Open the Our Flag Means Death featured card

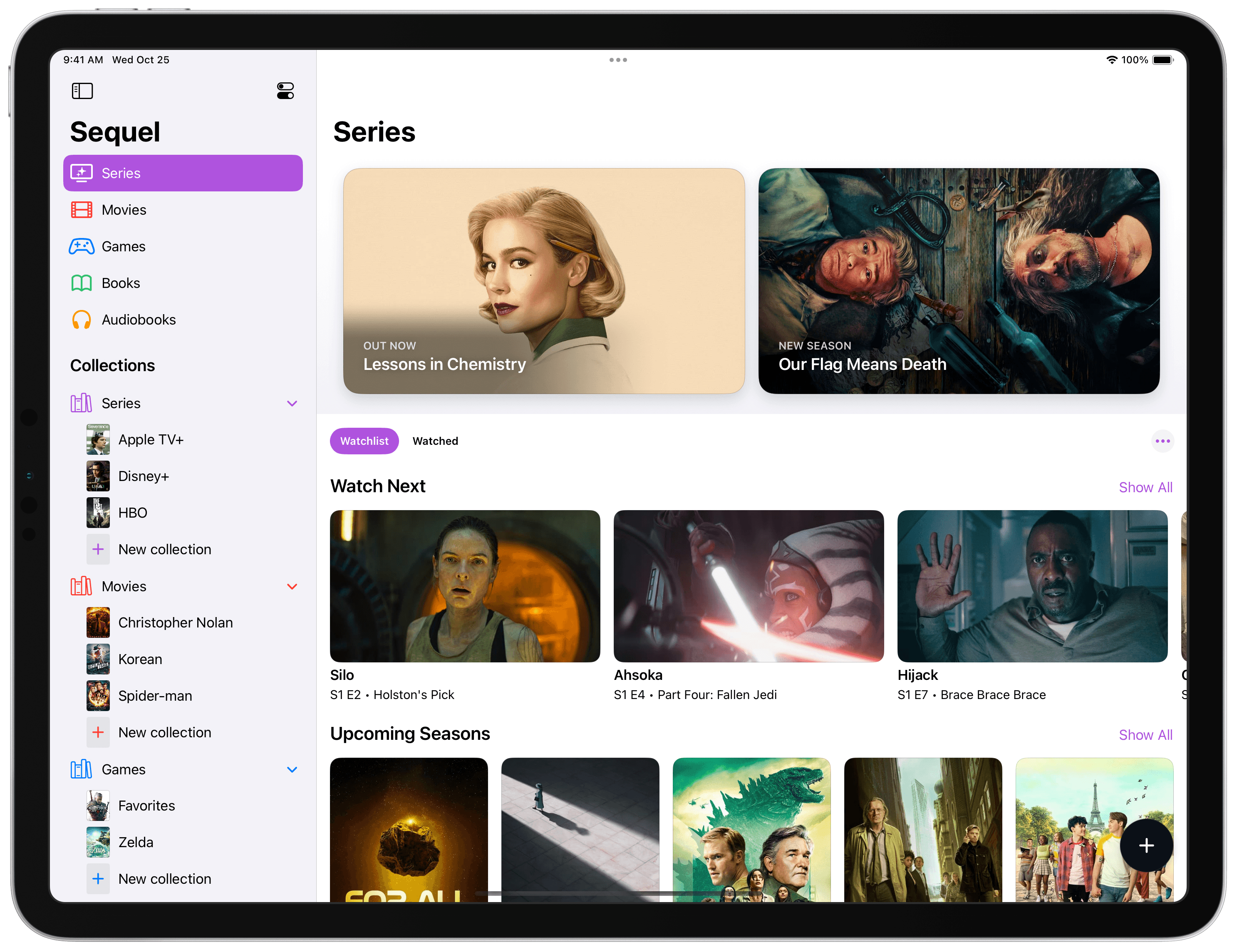[x=959, y=281]
